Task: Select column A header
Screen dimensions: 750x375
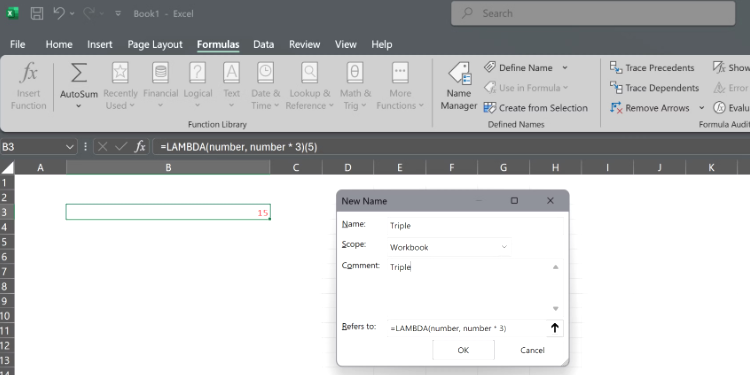Action: 40,167
